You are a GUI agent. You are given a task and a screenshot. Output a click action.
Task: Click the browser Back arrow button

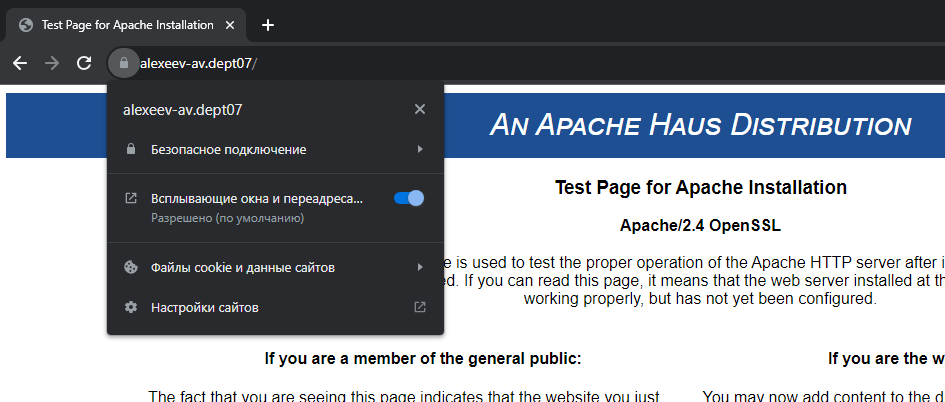(20, 63)
